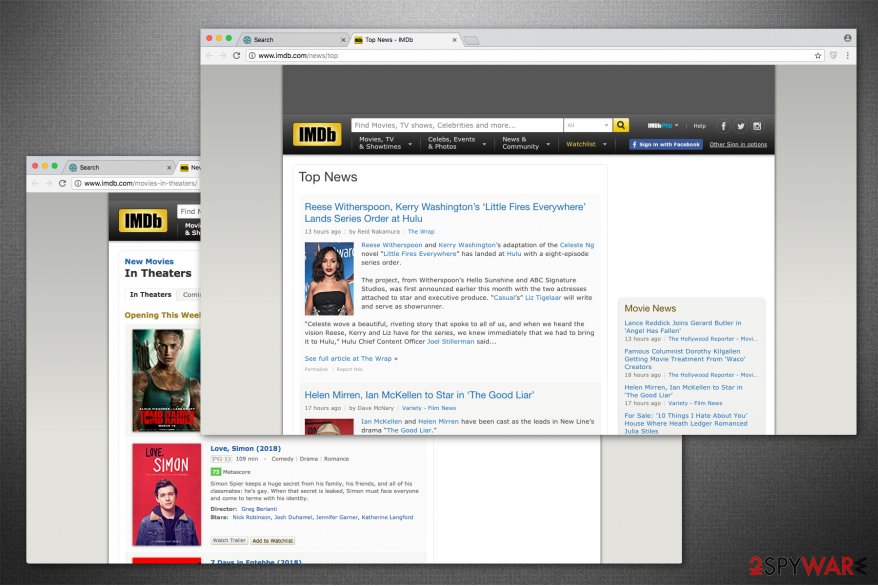This screenshot has width=878, height=586.
Task: Click Add to Watchlist for Love, Simon
Action: click(x=272, y=541)
